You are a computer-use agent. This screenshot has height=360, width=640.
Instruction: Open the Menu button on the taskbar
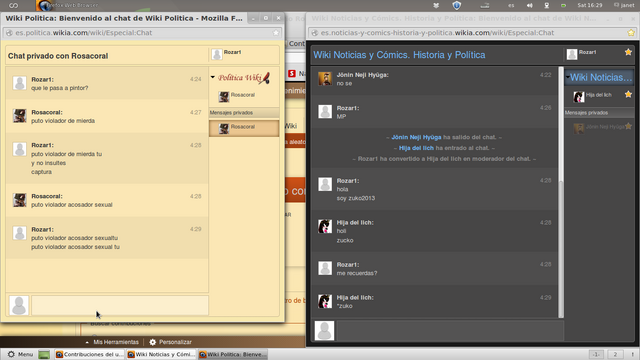point(20,354)
